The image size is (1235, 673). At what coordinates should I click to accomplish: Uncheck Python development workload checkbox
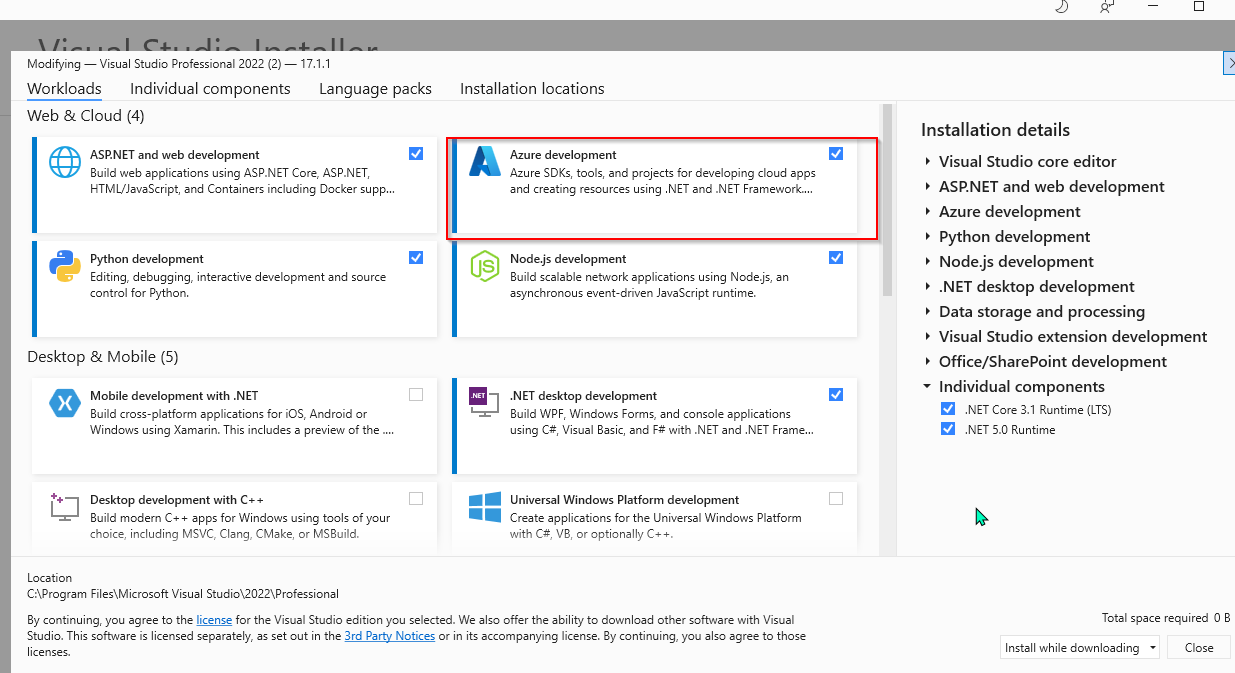(416, 258)
